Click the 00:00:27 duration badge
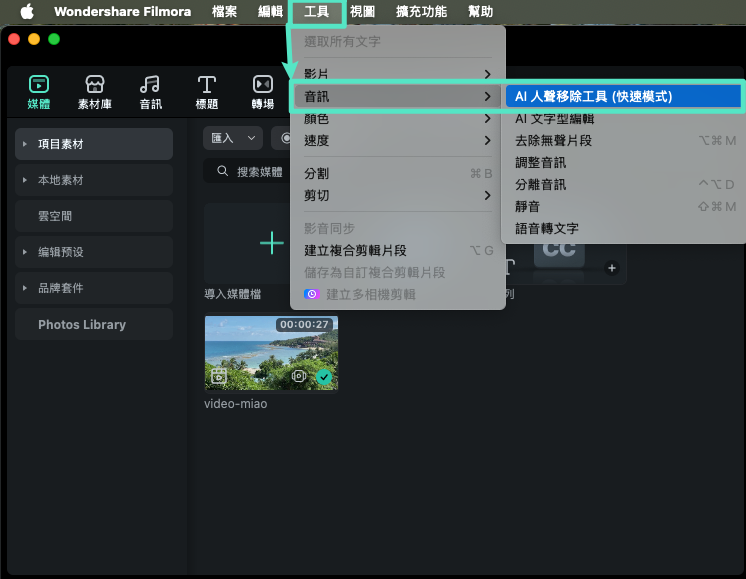Image resolution: width=746 pixels, height=579 pixels. 304,324
